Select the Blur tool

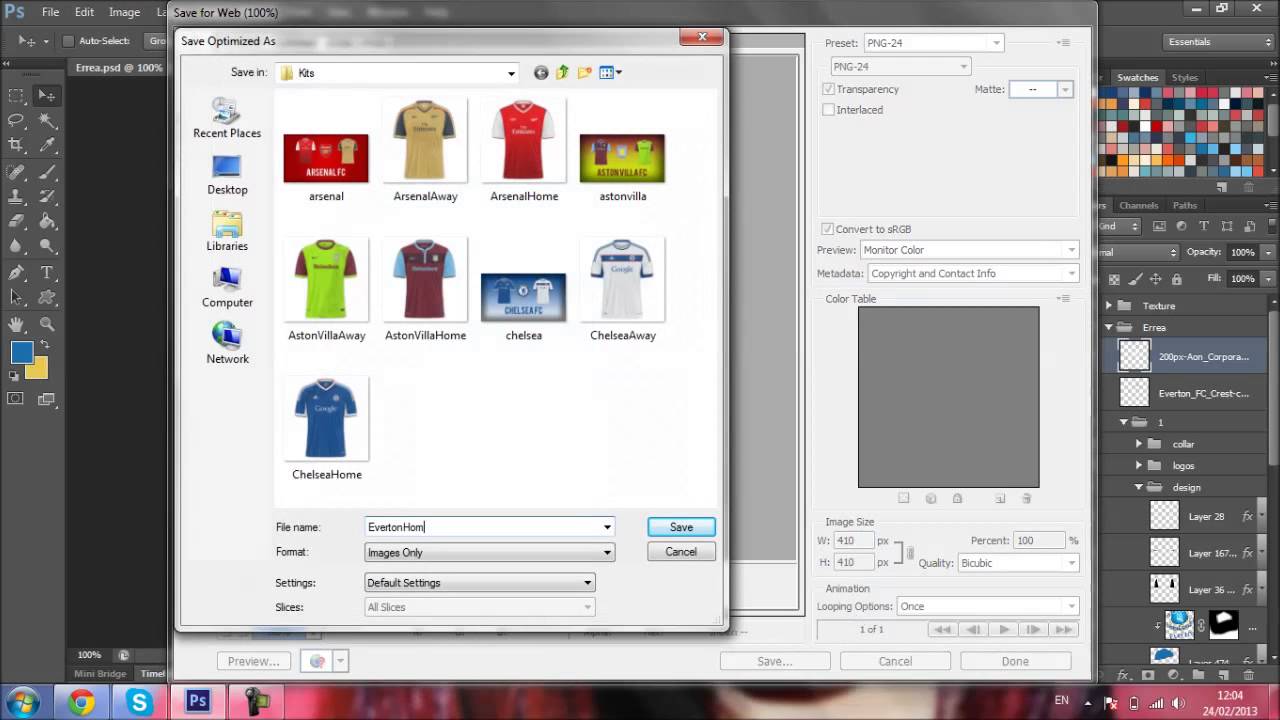pos(16,247)
